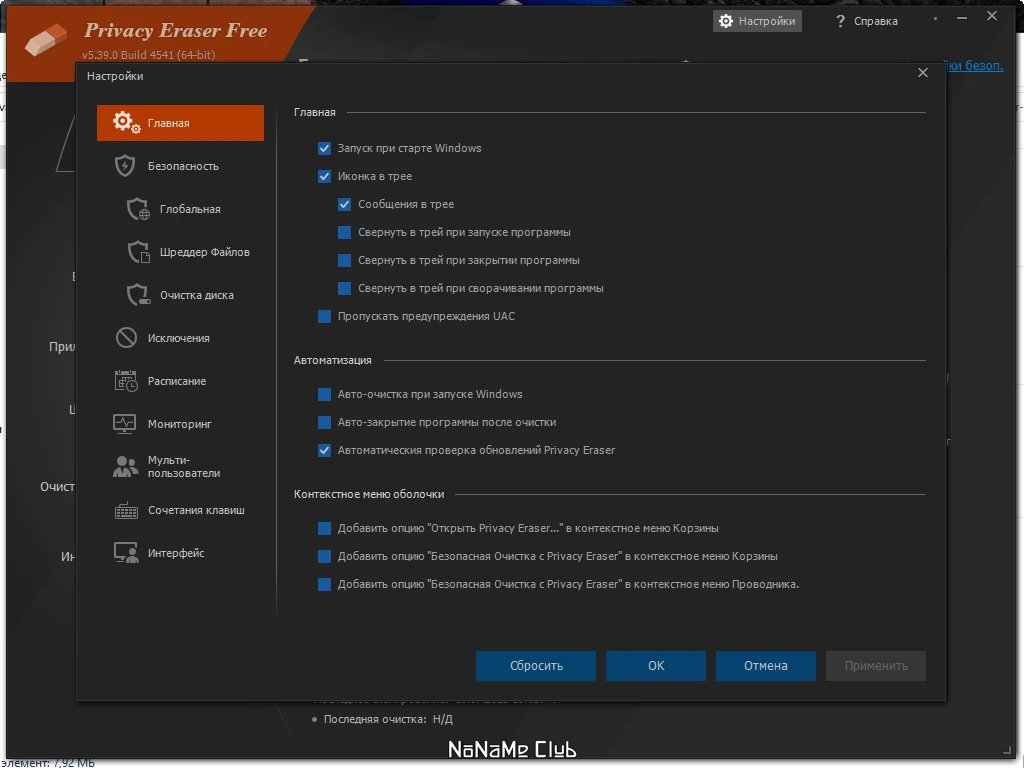Go to Расписание settings

coord(180,381)
